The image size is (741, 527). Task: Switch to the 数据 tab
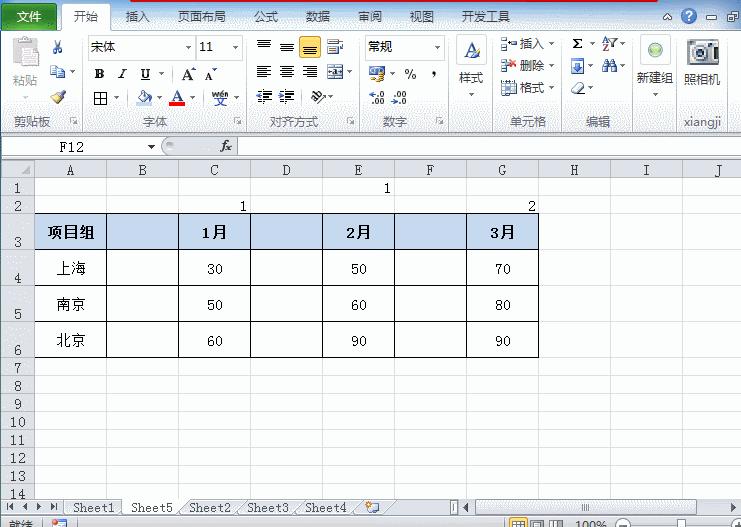318,17
